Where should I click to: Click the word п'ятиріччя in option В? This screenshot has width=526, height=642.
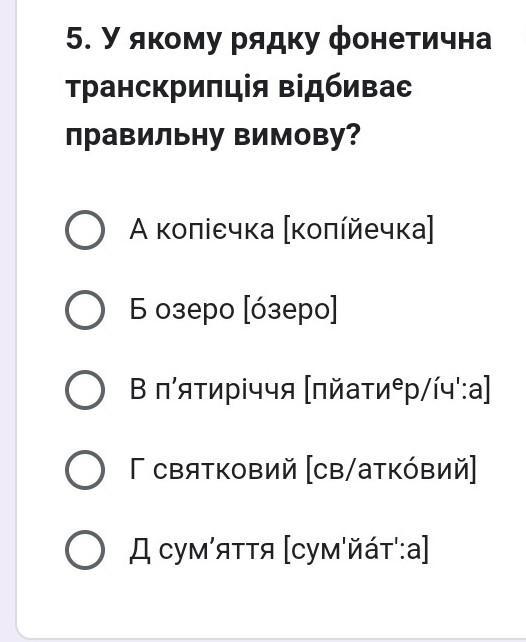coord(225,390)
